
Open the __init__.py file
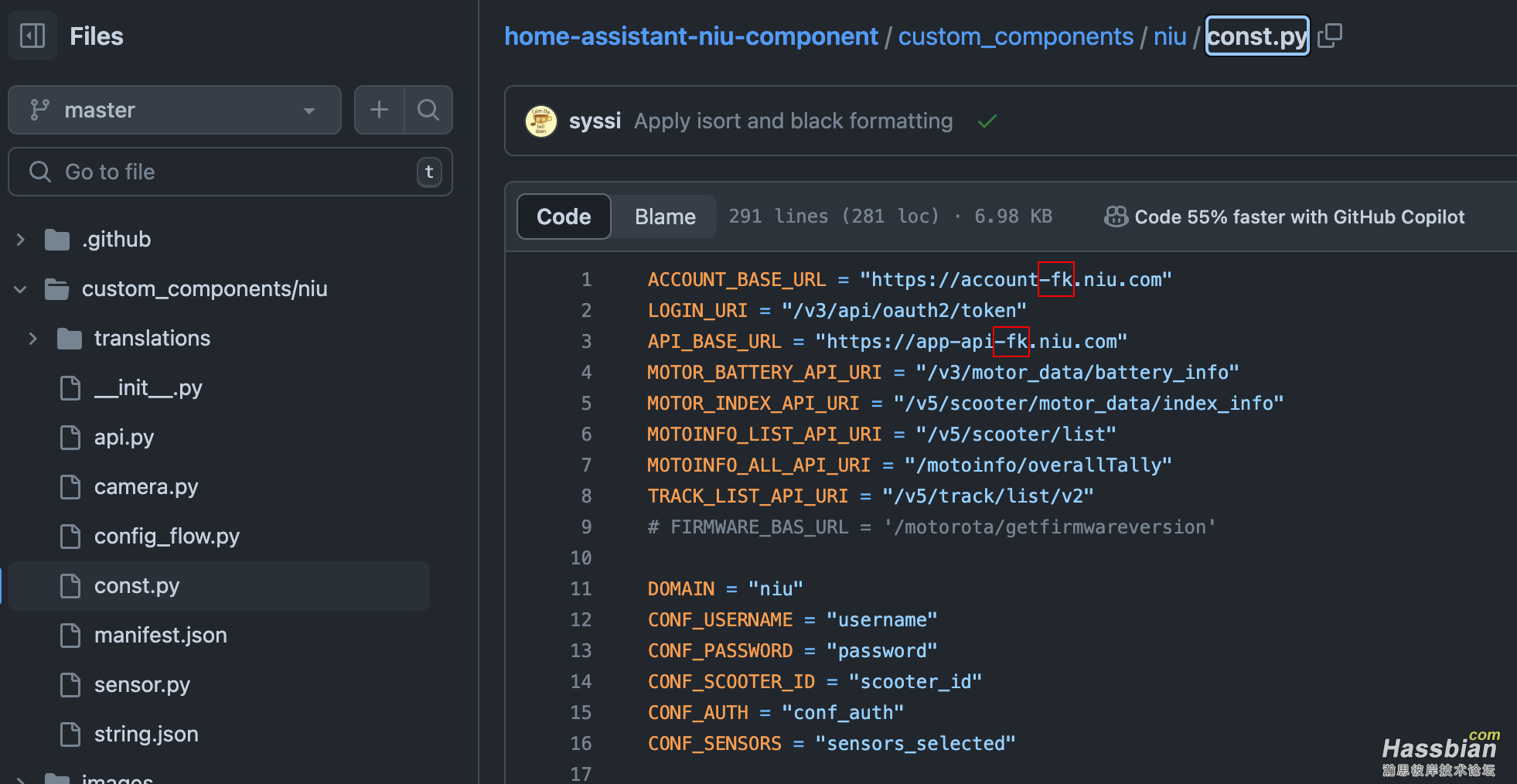(x=148, y=388)
